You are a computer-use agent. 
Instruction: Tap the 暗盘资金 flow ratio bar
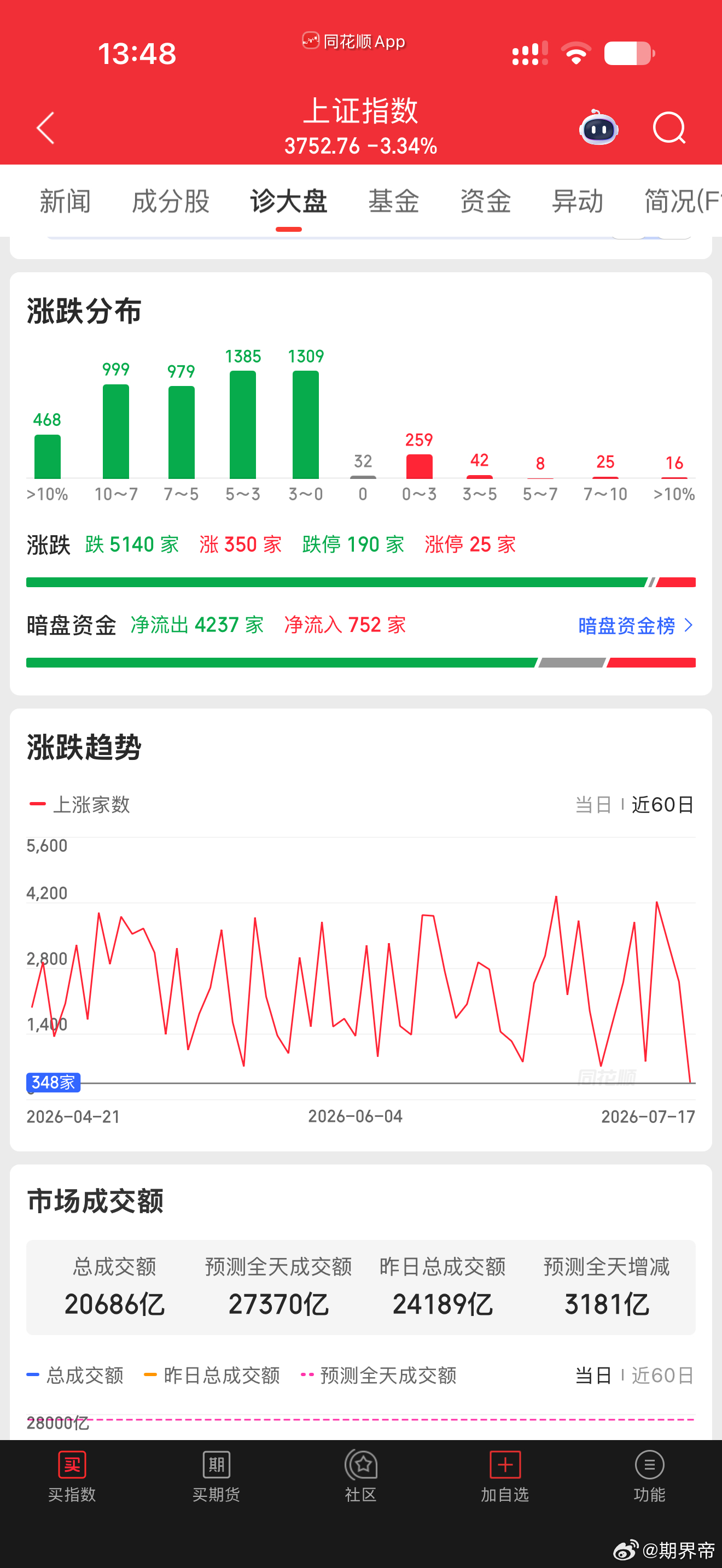[x=361, y=663]
